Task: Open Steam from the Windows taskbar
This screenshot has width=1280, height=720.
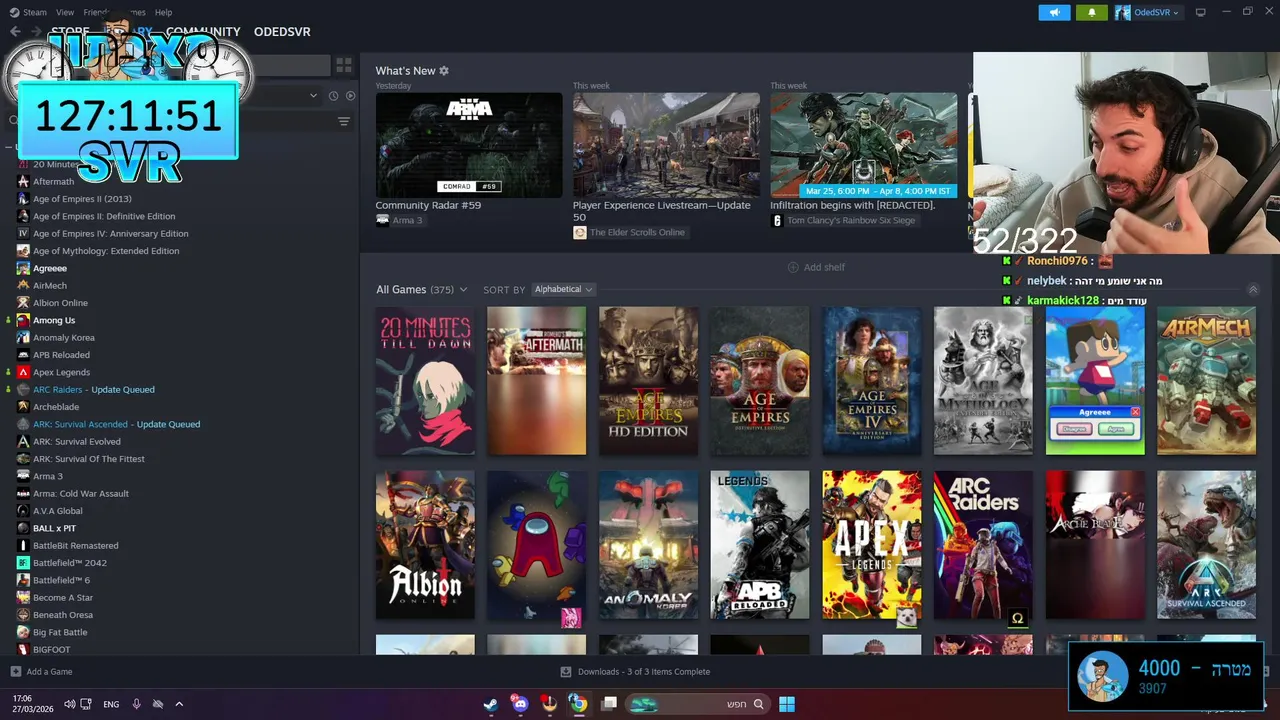Action: tap(490, 704)
